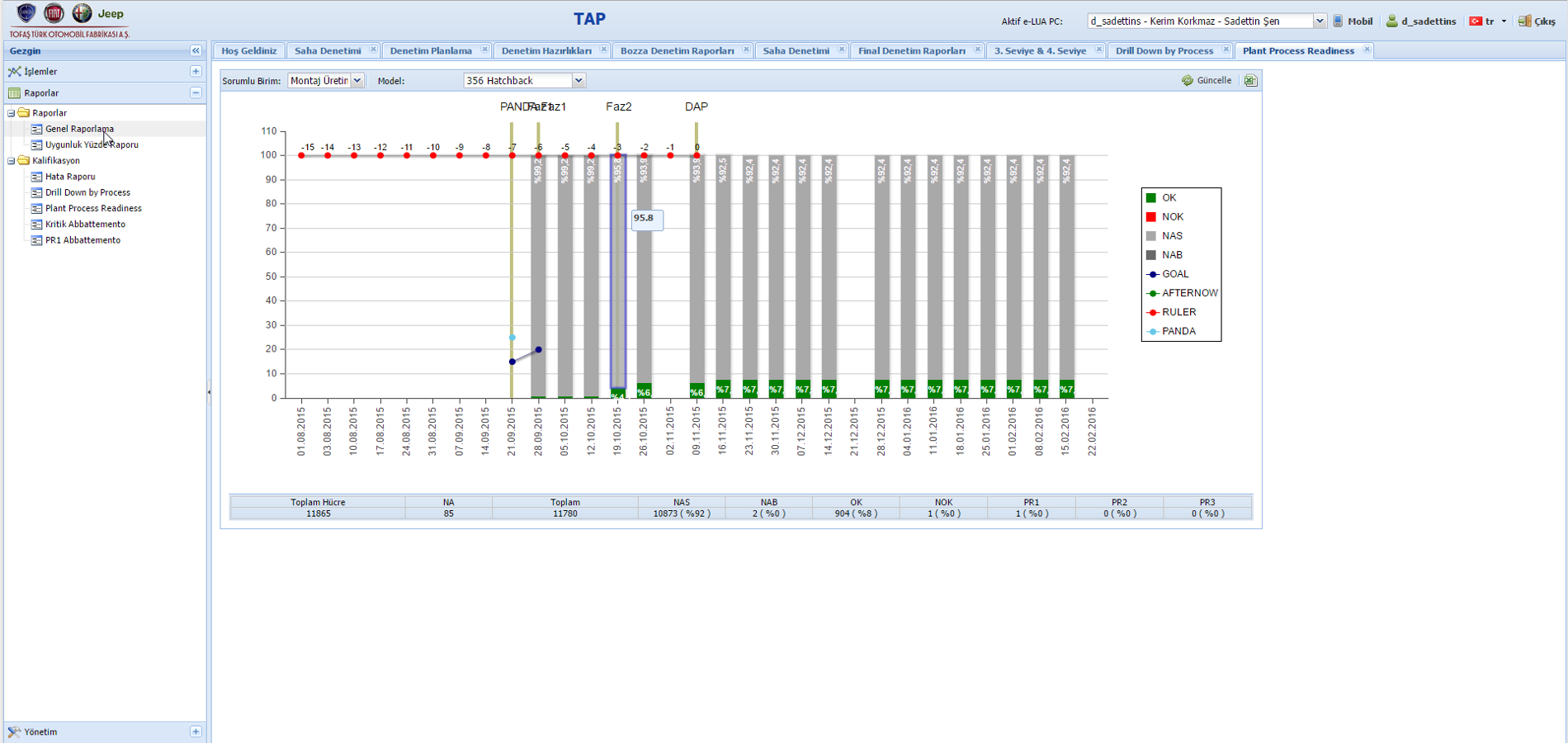This screenshot has width=1568, height=743.
Task: Open Kritik Abbattemento report
Action: click(x=85, y=225)
